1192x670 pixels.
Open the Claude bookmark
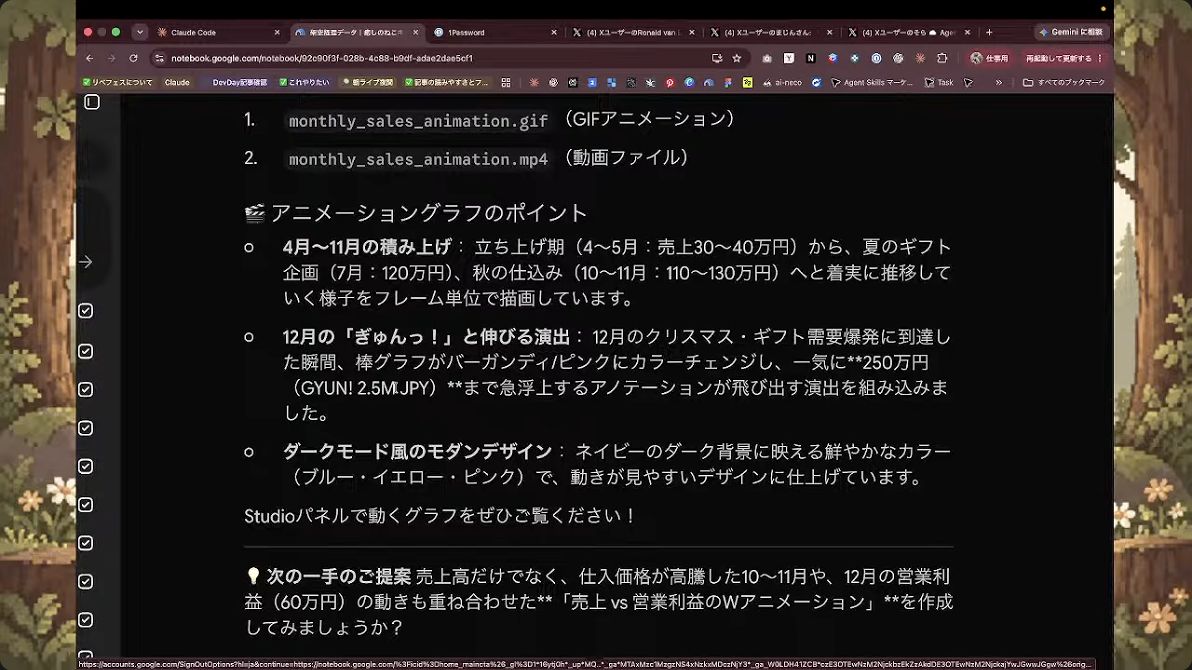coord(176,82)
